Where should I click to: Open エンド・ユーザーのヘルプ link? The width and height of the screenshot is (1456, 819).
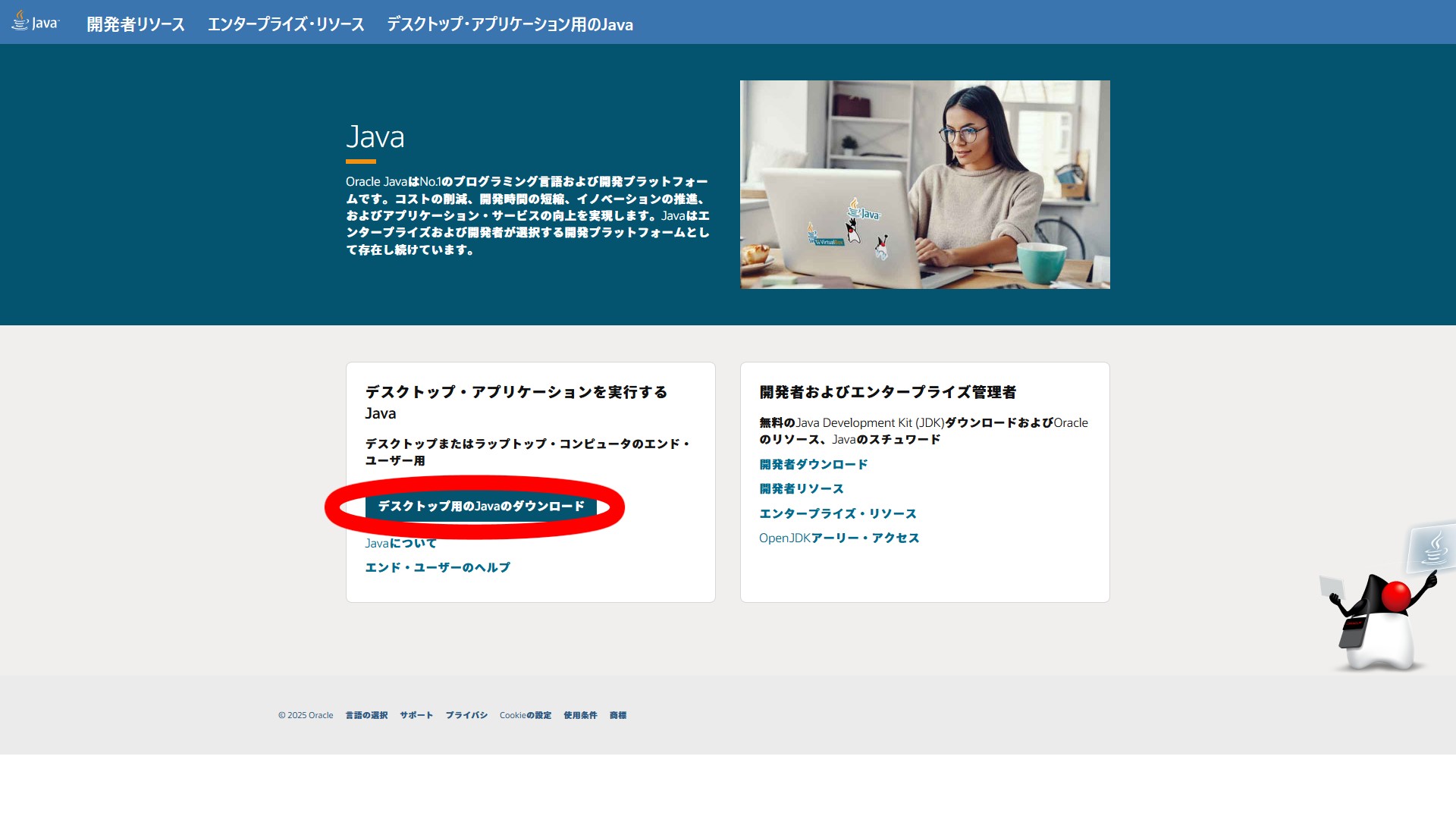coord(438,567)
